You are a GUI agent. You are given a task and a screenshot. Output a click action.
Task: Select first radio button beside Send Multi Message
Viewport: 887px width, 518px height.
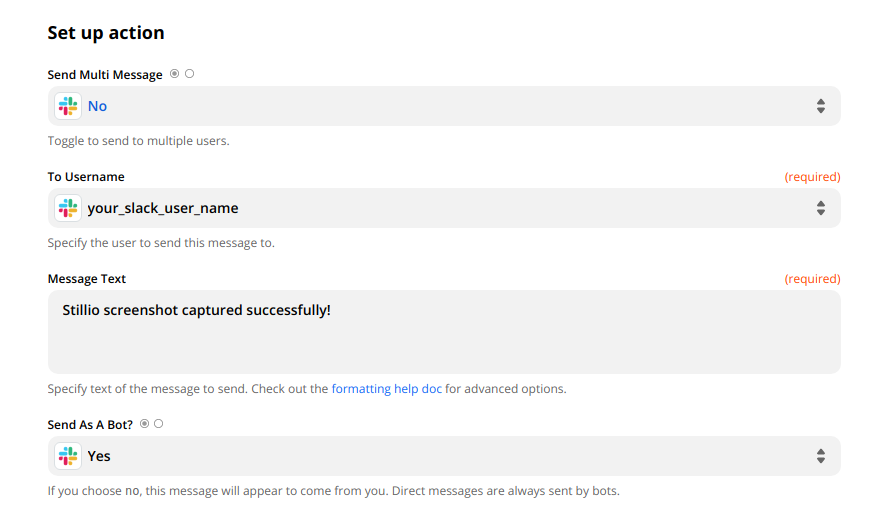[175, 74]
